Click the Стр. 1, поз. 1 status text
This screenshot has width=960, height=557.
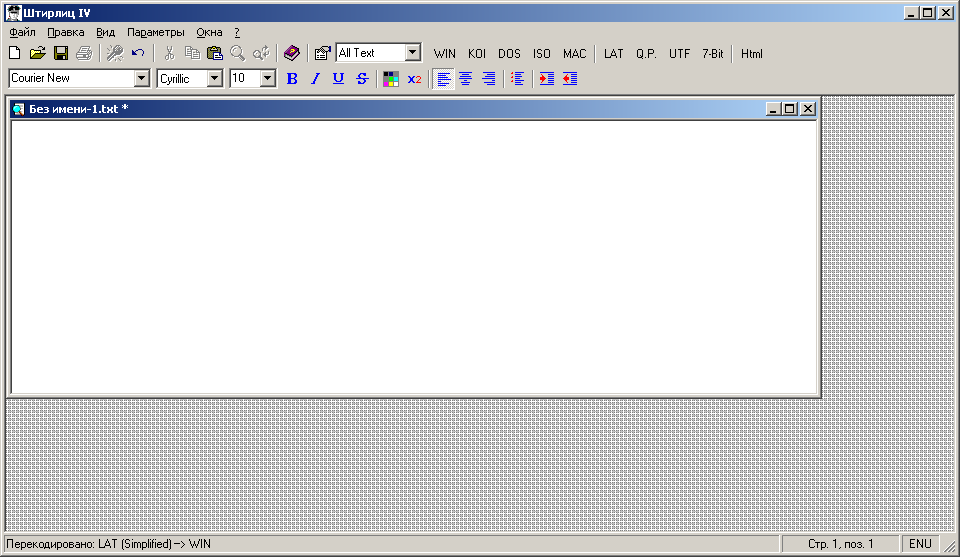[x=841, y=544]
